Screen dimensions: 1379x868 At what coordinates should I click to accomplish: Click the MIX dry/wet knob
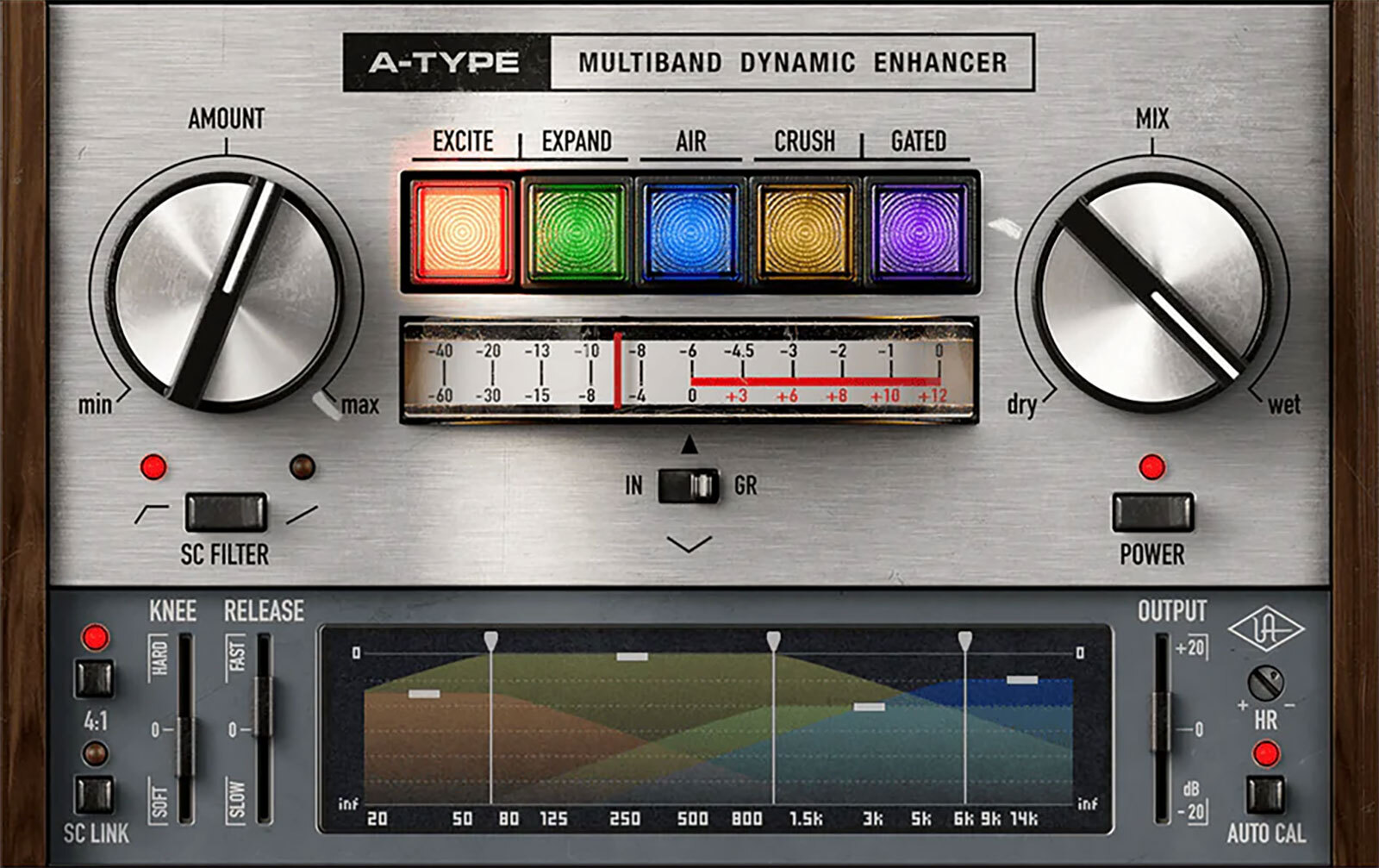(x=1152, y=291)
